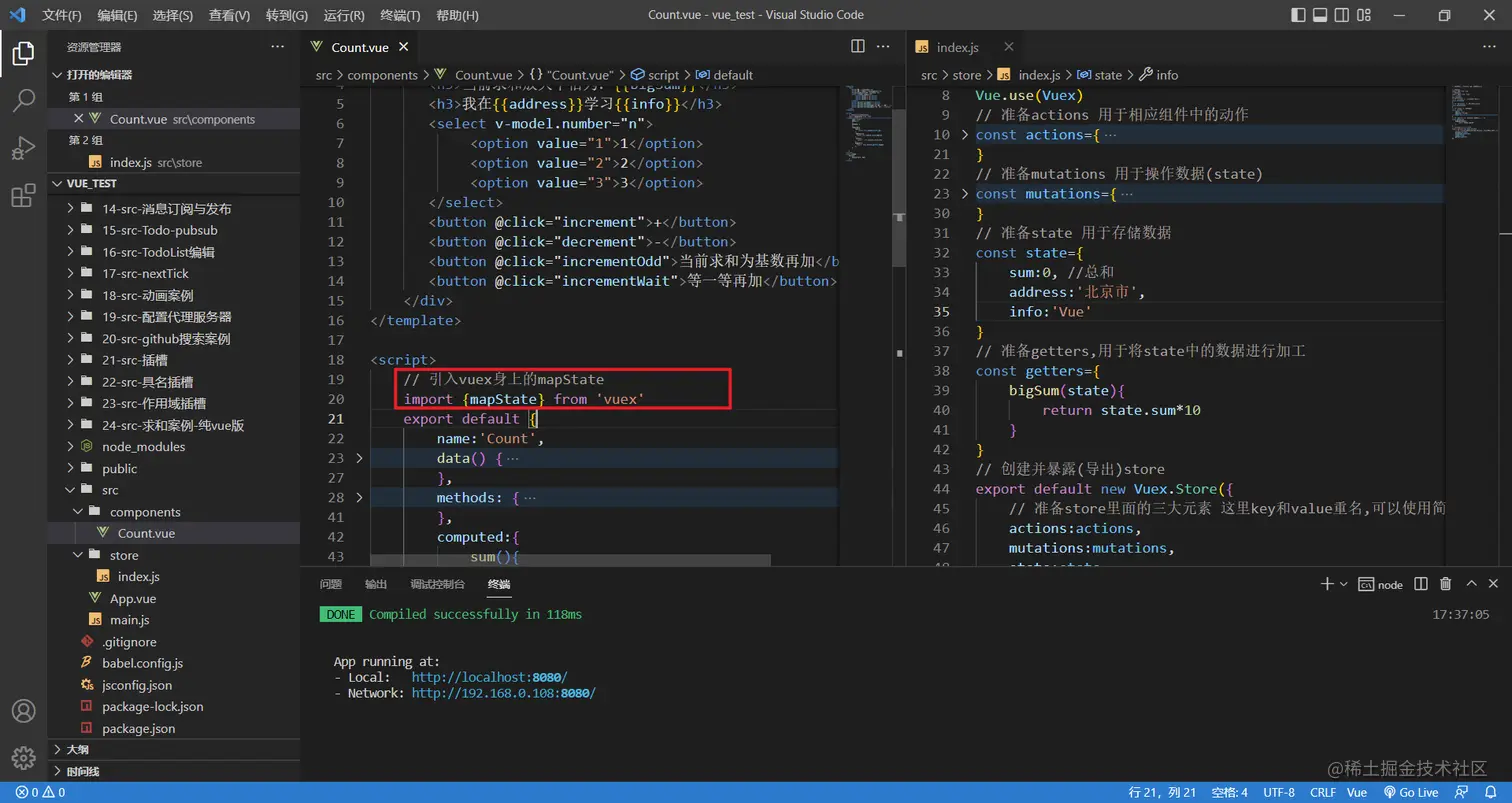Switch to the 输出 panel tab
The height and width of the screenshot is (803, 1512).
pos(376,584)
